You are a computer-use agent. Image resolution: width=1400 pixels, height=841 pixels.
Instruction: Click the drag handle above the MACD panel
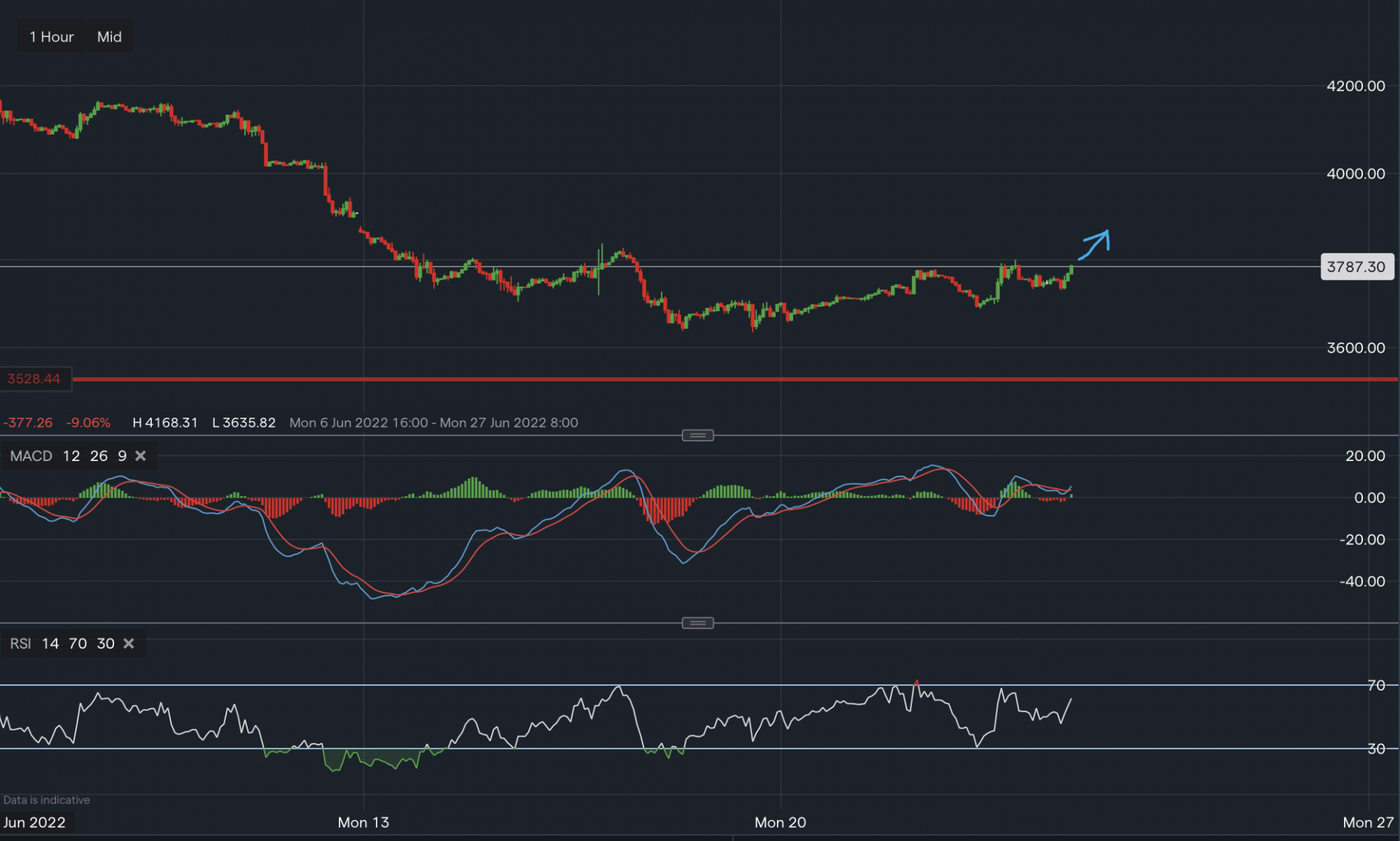pos(697,434)
